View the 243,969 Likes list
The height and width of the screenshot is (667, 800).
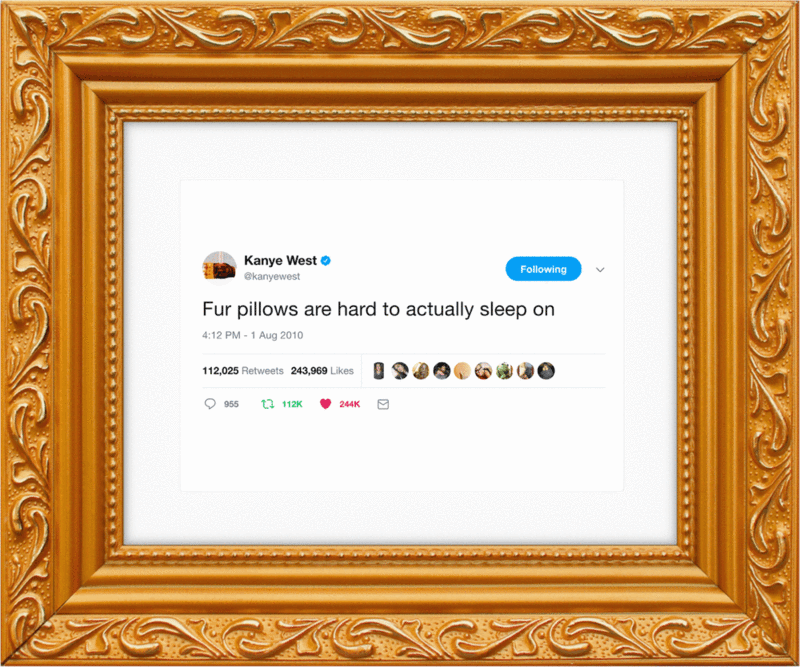pos(322,371)
